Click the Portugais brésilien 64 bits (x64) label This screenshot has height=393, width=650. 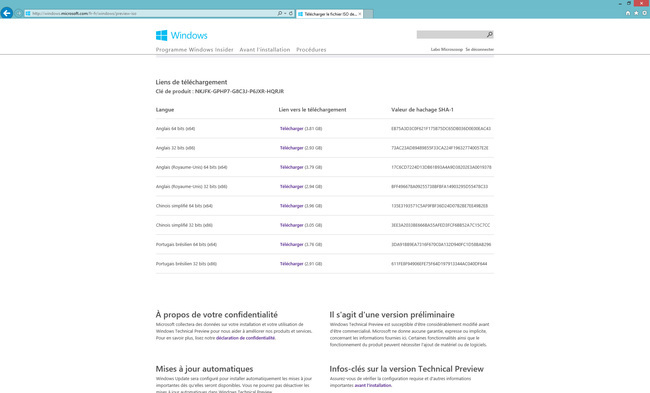(186, 244)
